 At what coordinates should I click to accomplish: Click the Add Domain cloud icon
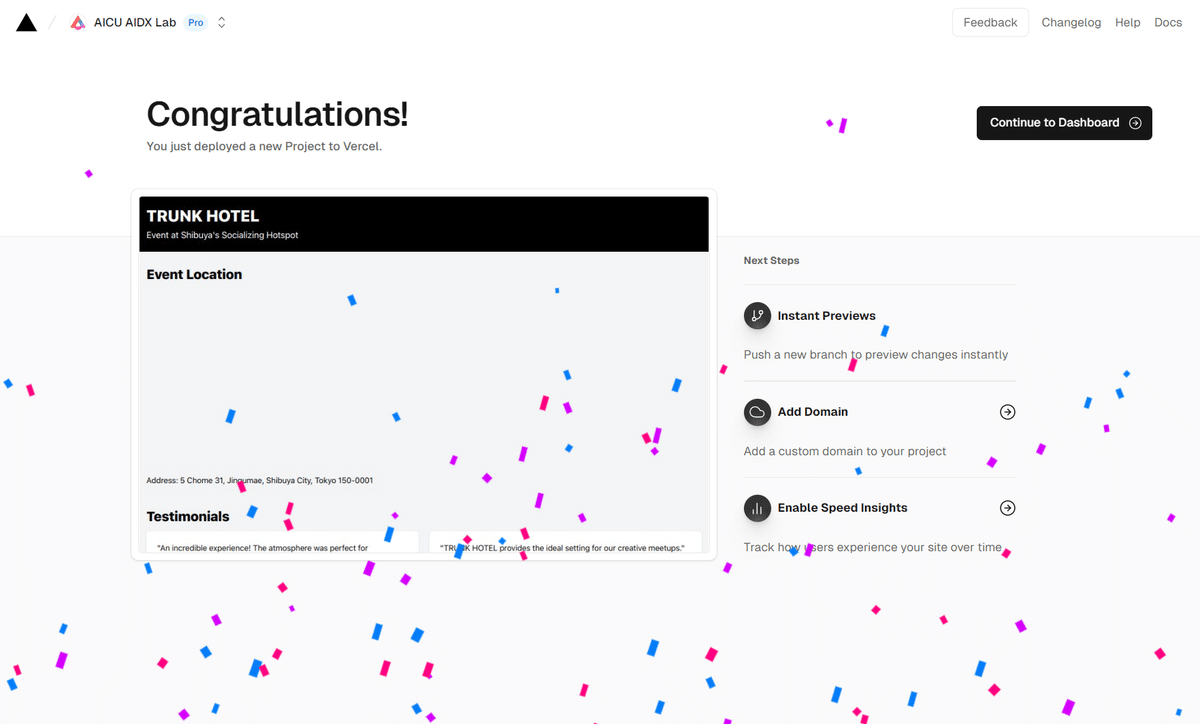pos(757,411)
